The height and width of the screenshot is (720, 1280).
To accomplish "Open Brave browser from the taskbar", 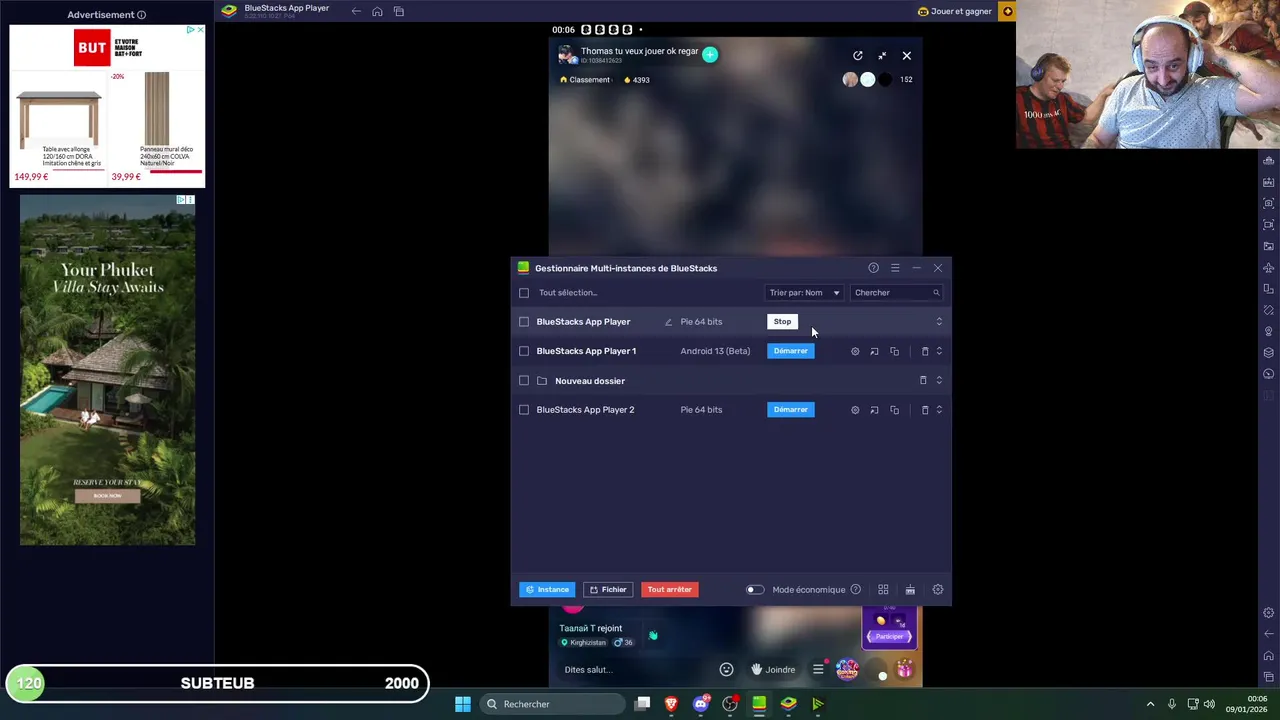I will pyautogui.click(x=671, y=704).
